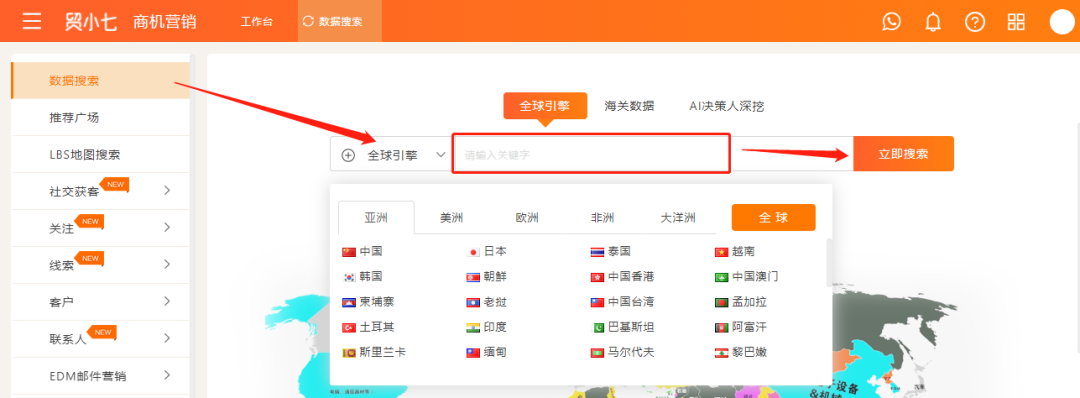Open 推荐广场 in sidebar
This screenshot has width=1080, height=398.
pos(101,117)
